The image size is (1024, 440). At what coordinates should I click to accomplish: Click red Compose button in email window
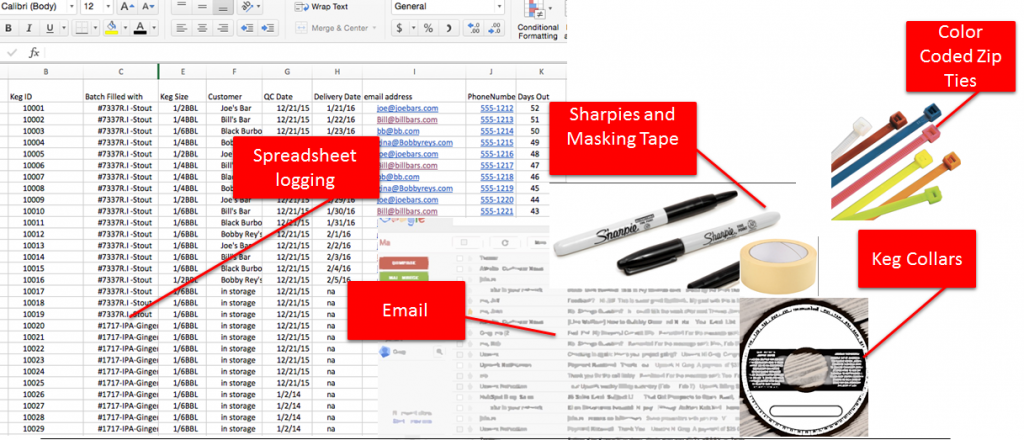click(403, 262)
